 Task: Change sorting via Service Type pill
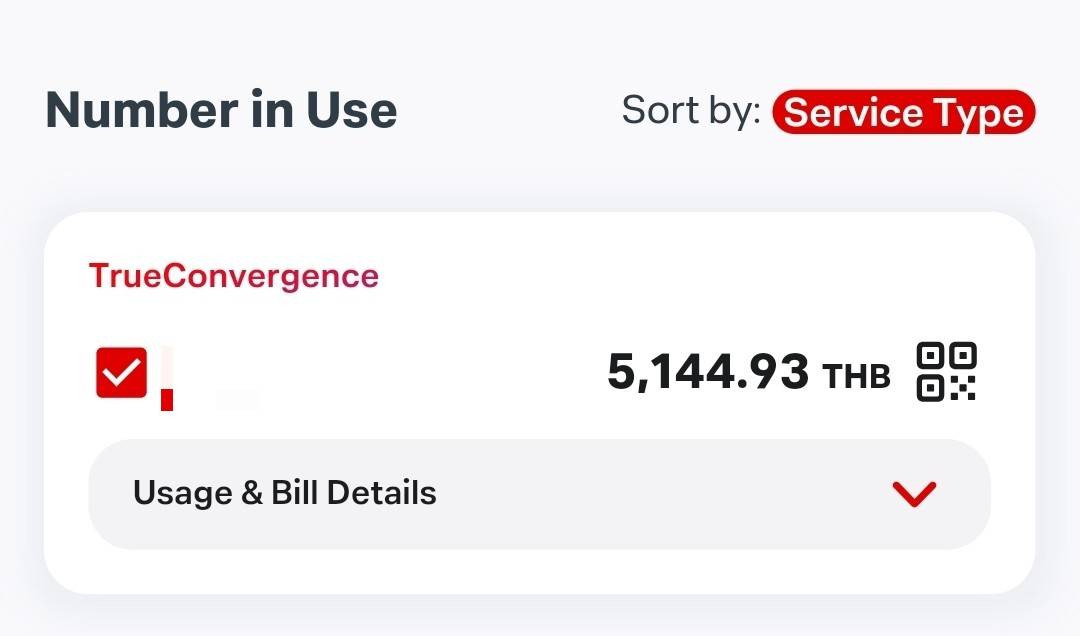click(903, 112)
